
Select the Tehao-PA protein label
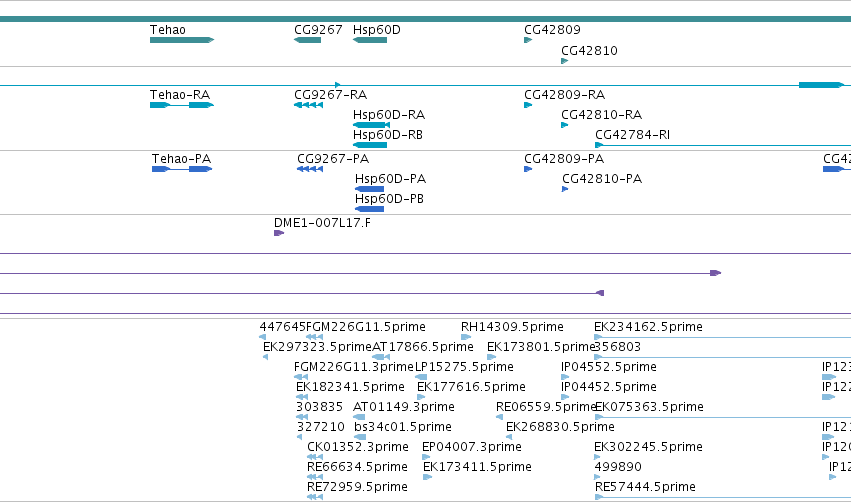(181, 159)
